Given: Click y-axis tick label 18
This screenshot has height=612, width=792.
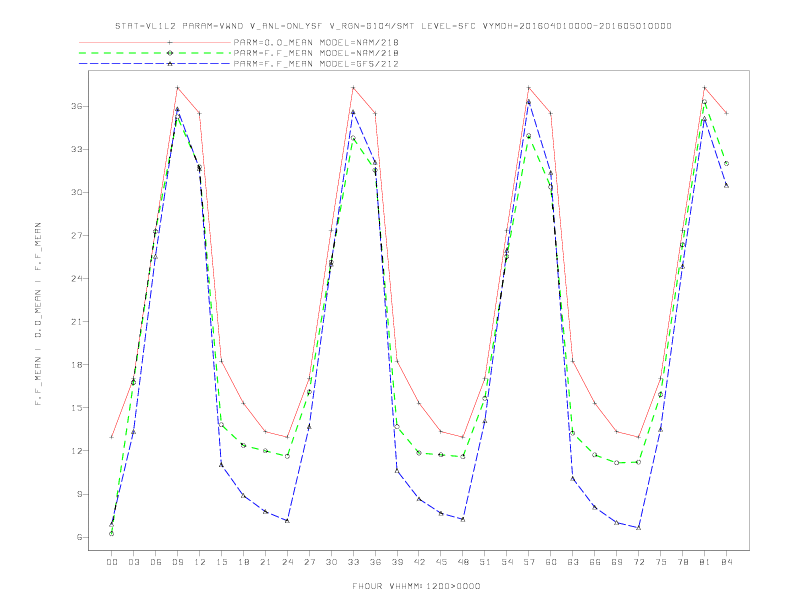Looking at the screenshot, I should click(x=77, y=365).
